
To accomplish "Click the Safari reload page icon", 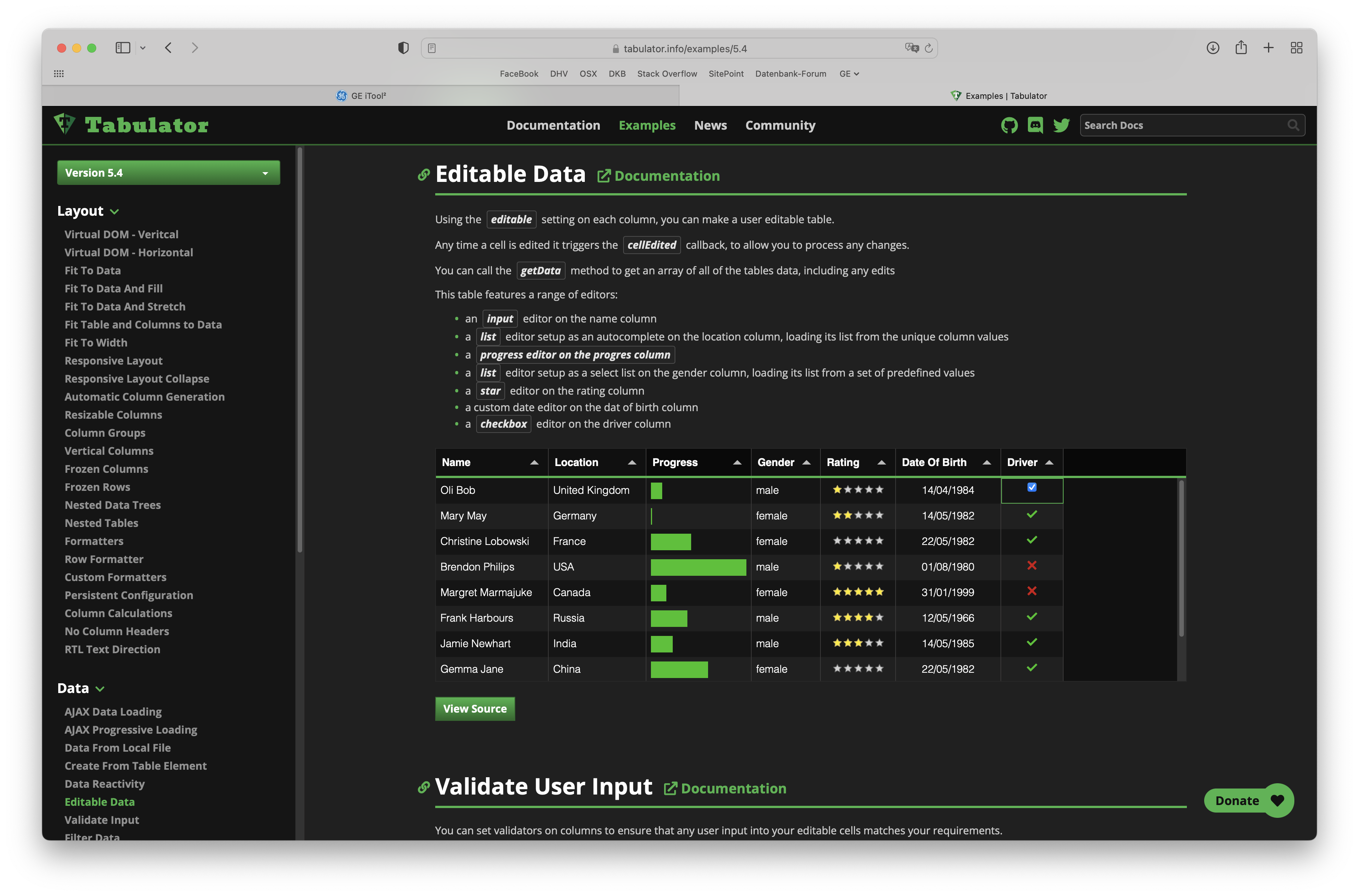I will pos(928,48).
